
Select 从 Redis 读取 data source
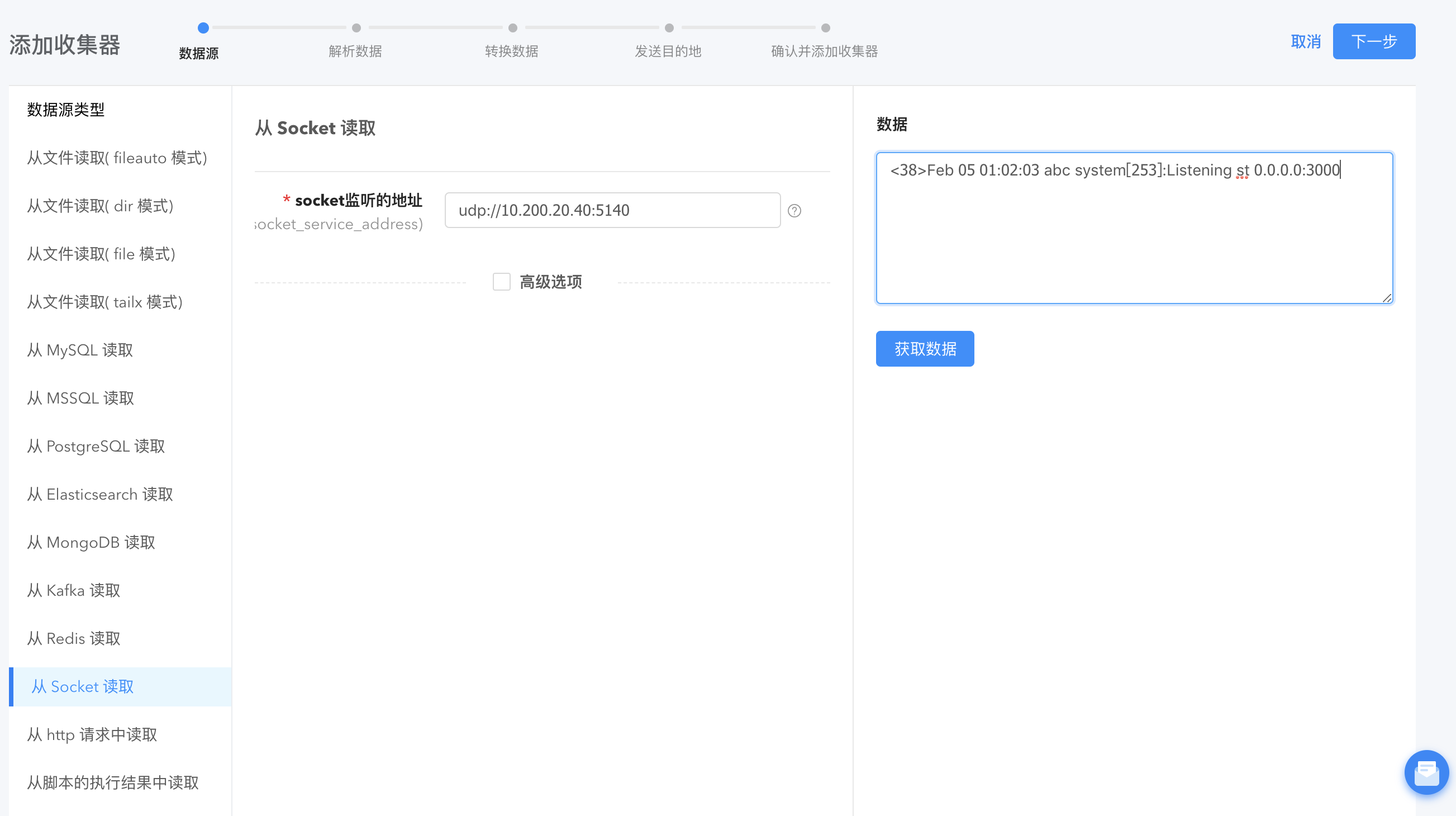[x=120, y=638]
